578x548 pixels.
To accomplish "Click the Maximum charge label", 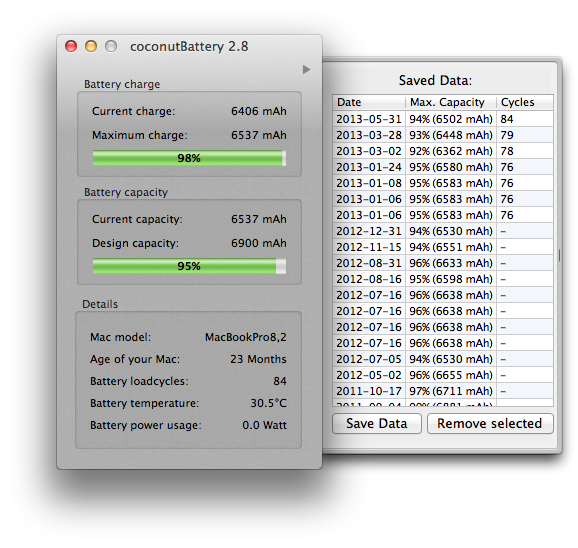I will [x=140, y=135].
